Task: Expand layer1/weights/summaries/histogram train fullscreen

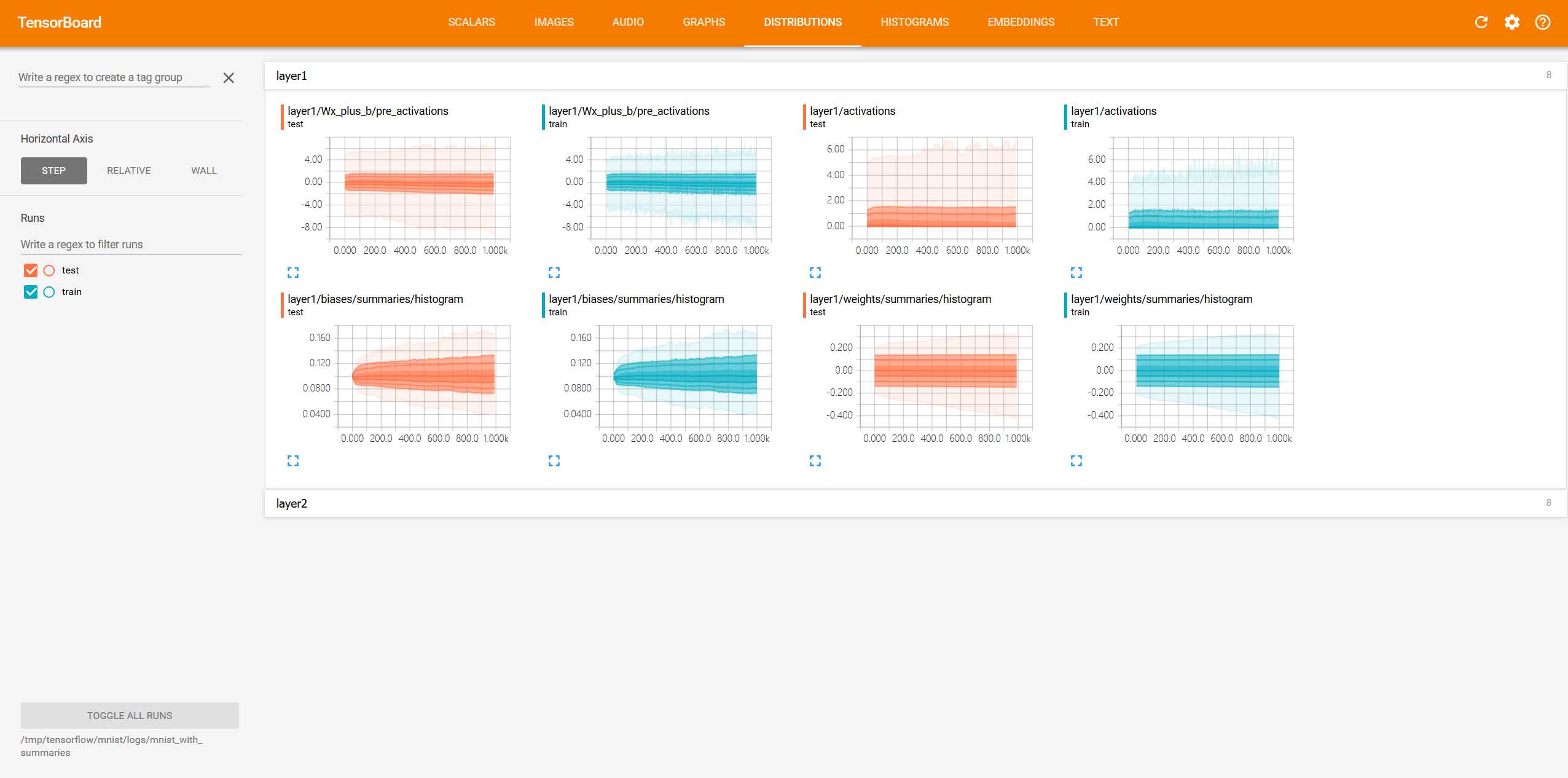Action: [x=1076, y=461]
